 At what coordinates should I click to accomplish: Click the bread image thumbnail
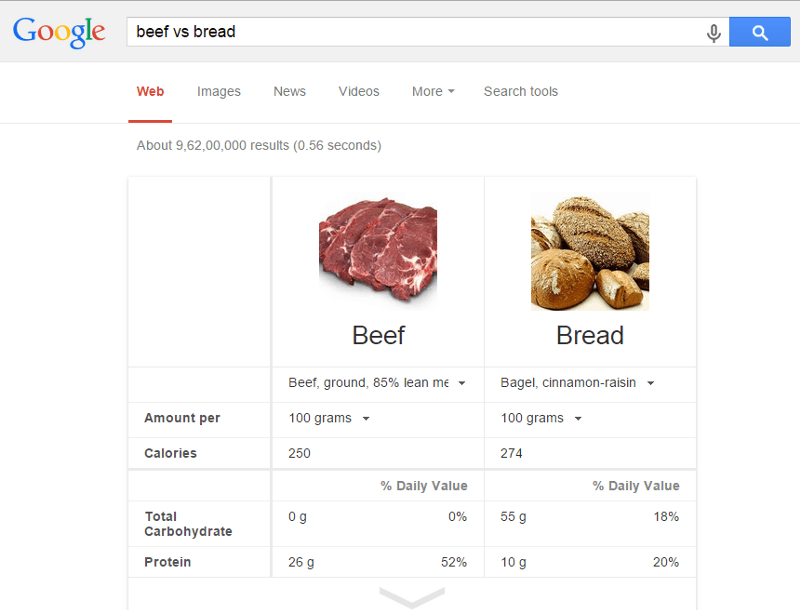tap(590, 252)
